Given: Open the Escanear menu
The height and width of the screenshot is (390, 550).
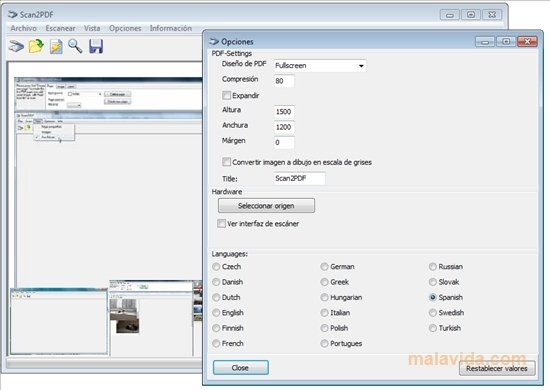Looking at the screenshot, I should [x=60, y=28].
